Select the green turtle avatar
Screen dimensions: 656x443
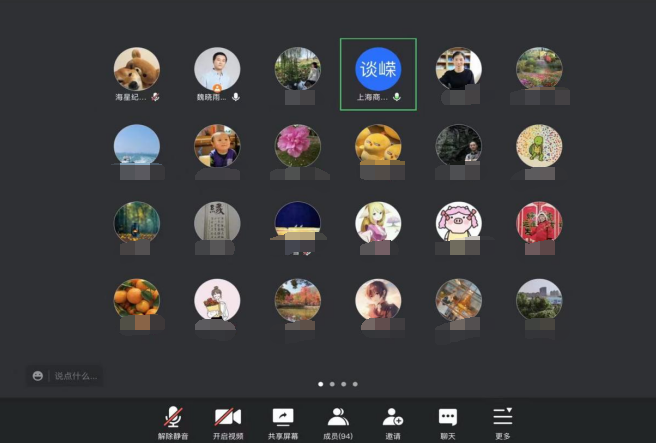coord(539,146)
